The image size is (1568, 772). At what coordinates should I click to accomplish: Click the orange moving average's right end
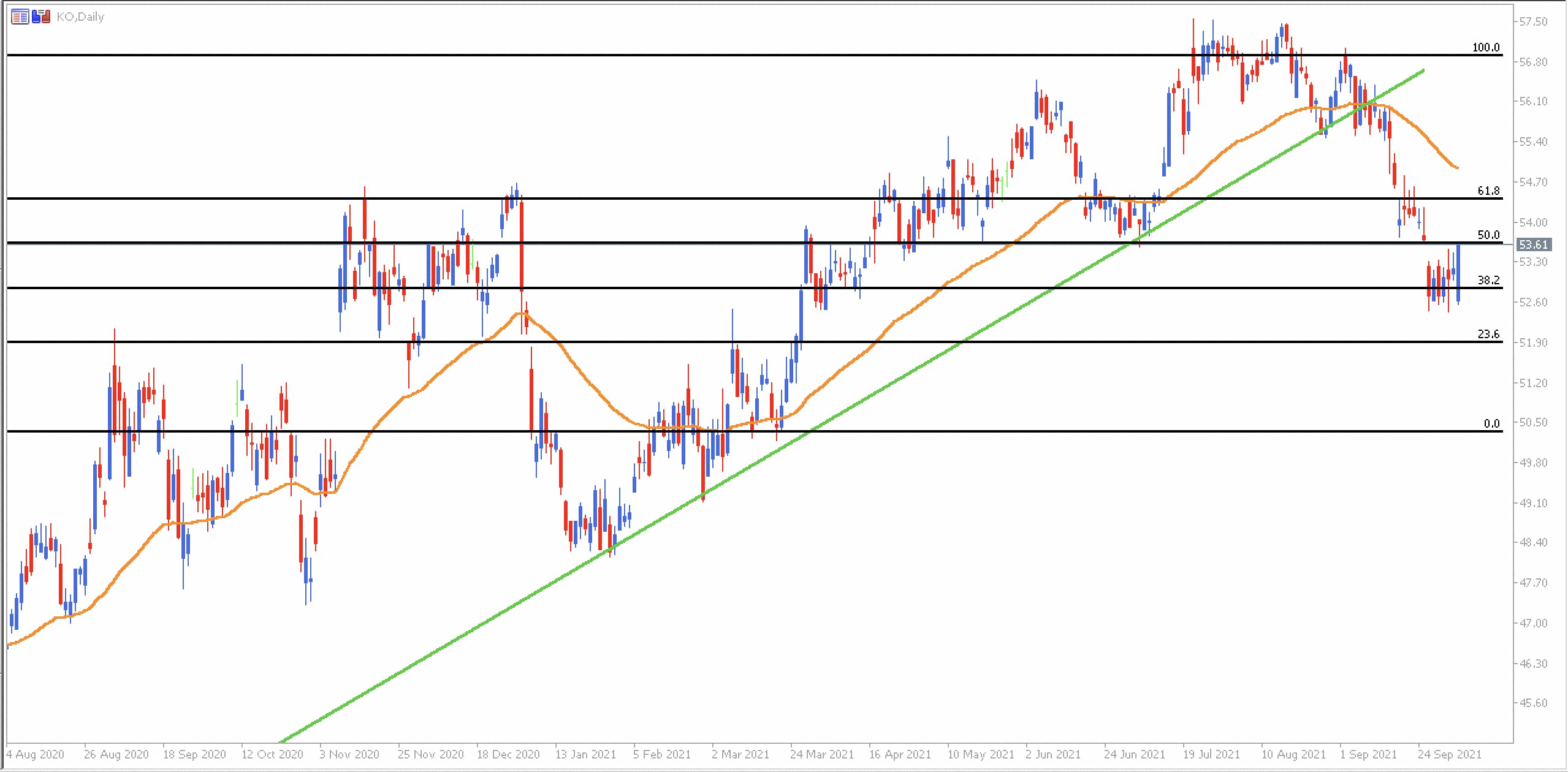point(1457,167)
